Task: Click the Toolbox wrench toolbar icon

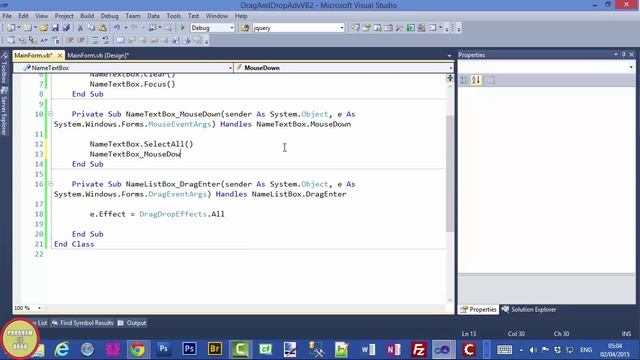Action: [399, 28]
